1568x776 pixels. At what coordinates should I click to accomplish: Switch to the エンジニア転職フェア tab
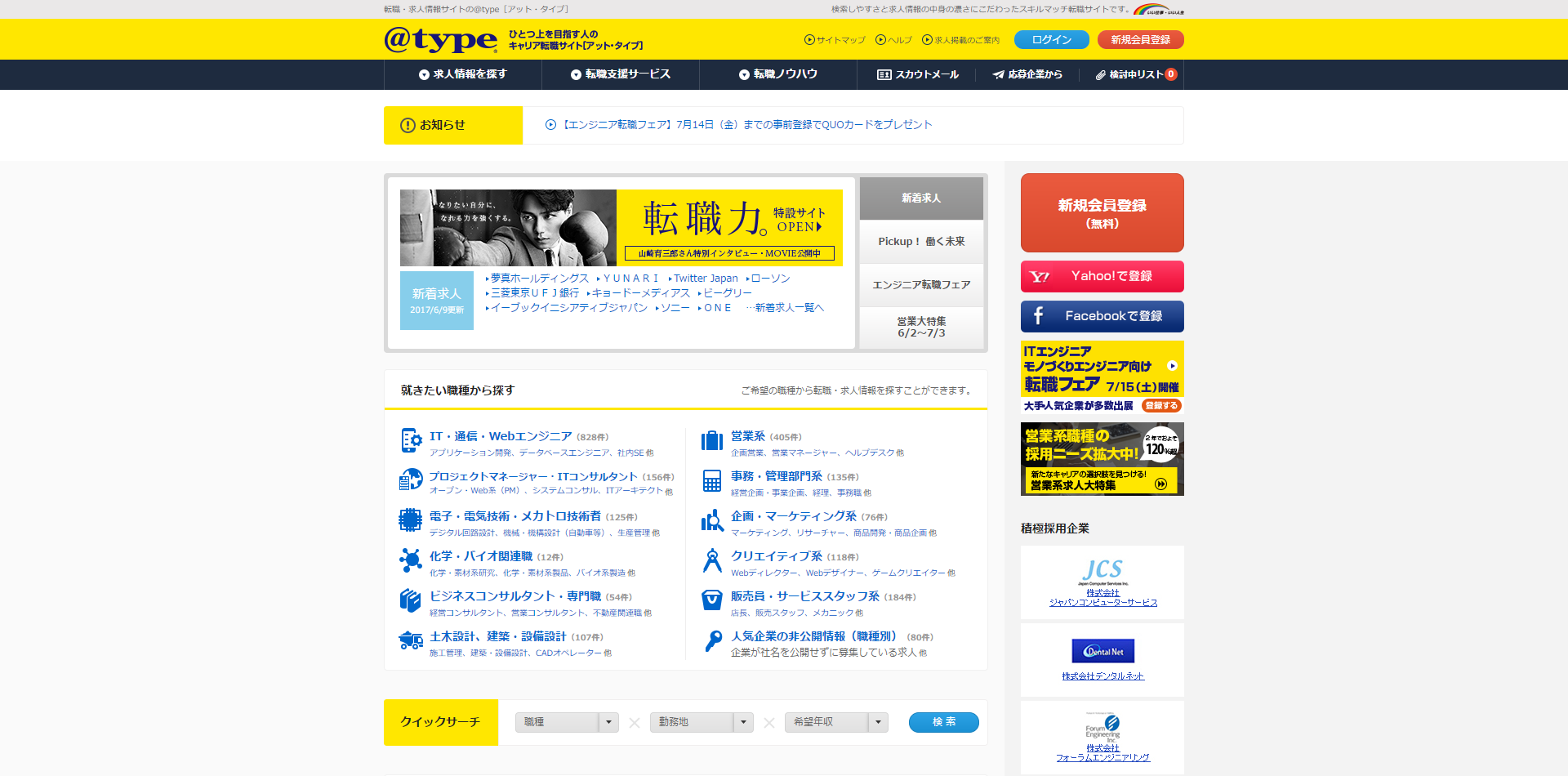pyautogui.click(x=921, y=285)
